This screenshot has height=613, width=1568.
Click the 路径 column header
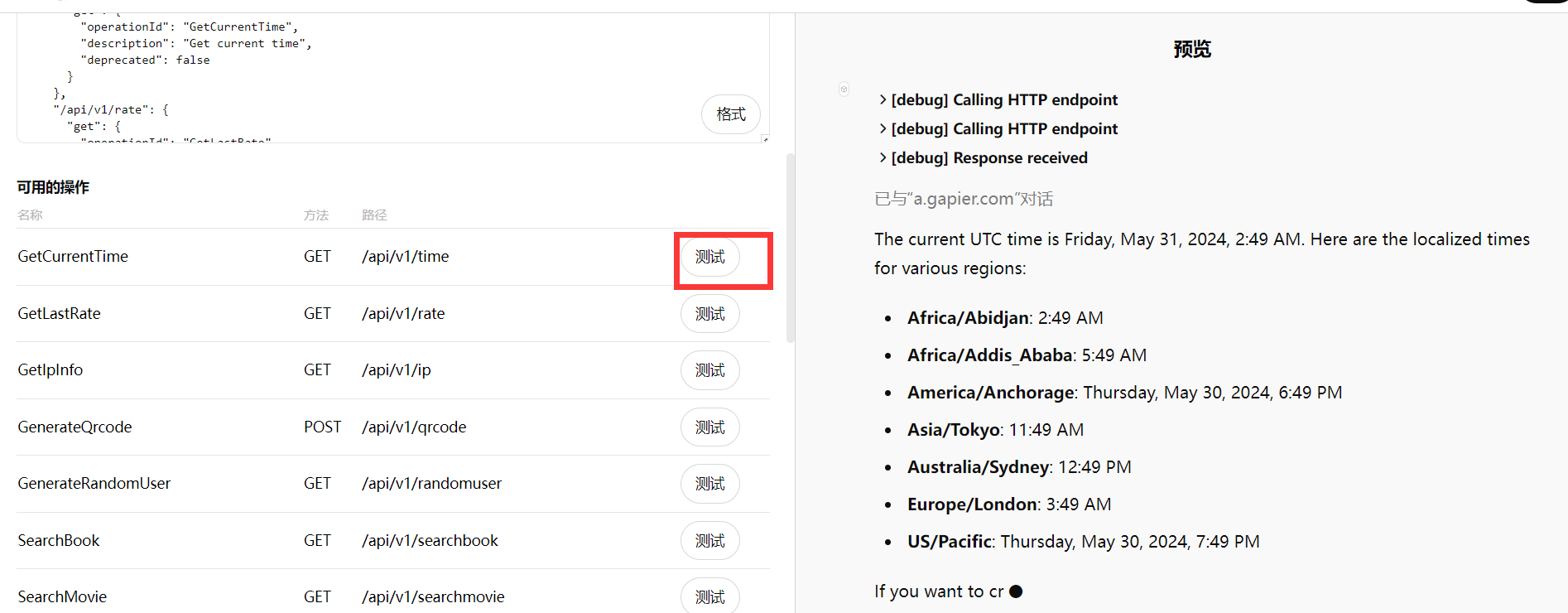pos(374,215)
